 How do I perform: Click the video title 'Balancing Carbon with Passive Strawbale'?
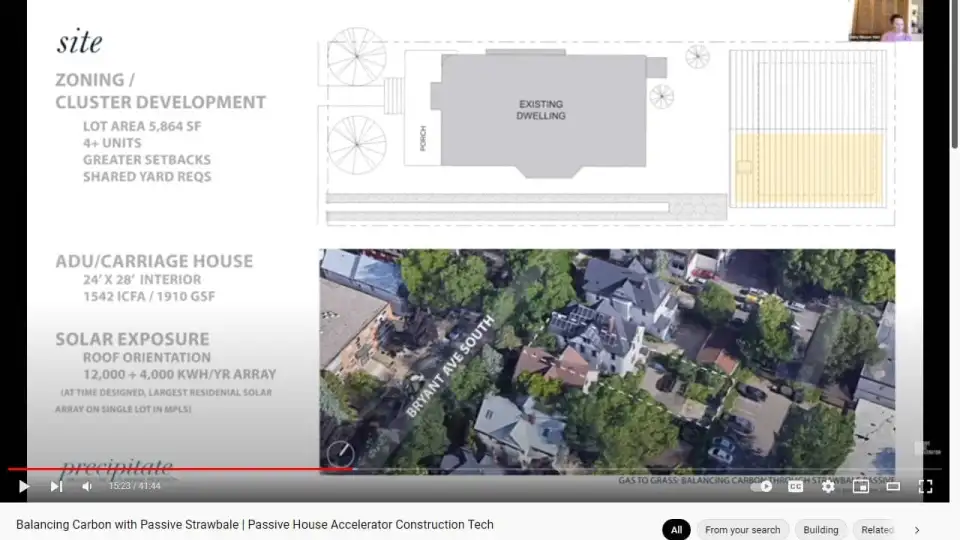(x=255, y=525)
